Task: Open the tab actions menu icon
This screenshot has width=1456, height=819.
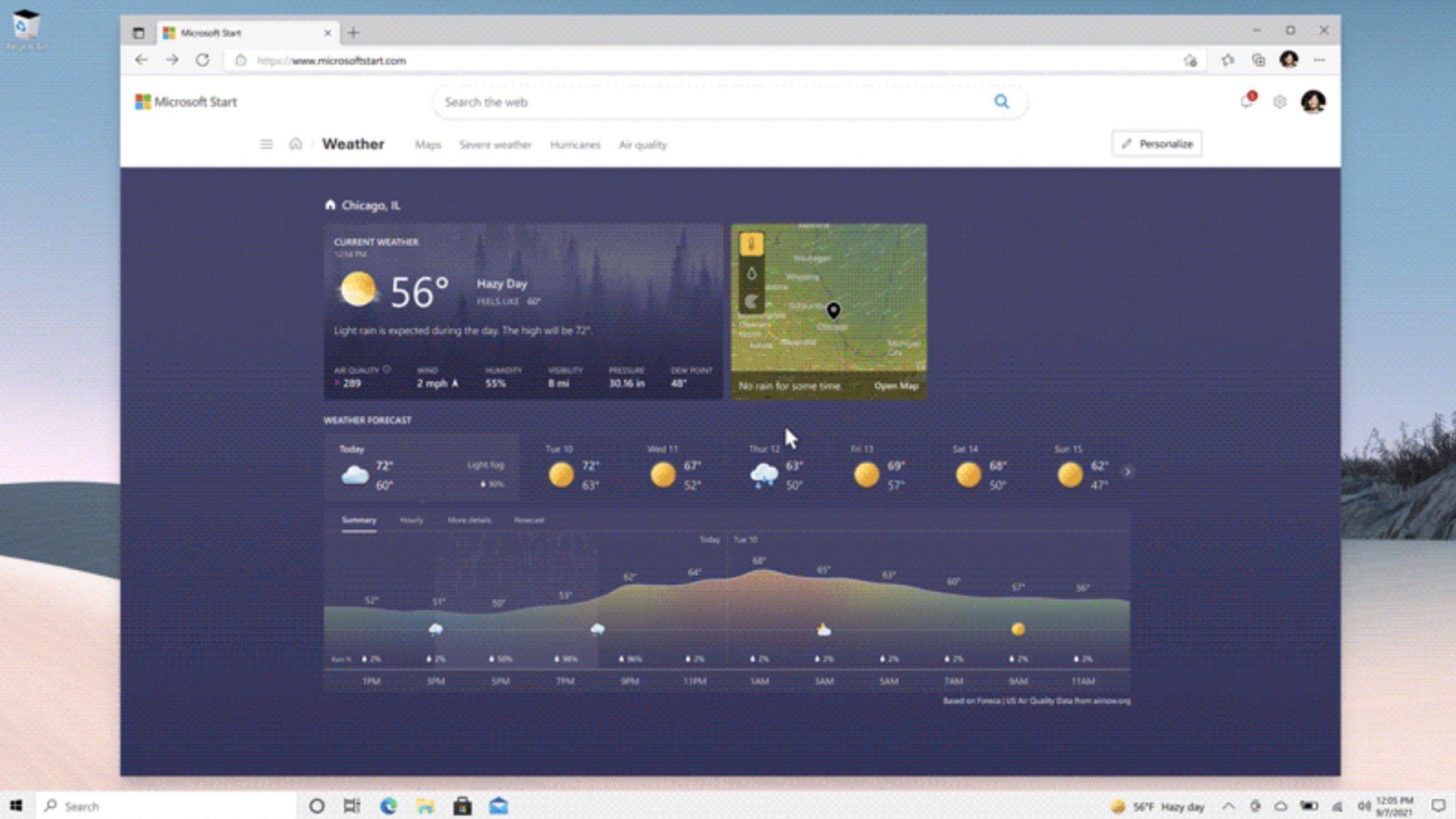Action: tap(139, 33)
